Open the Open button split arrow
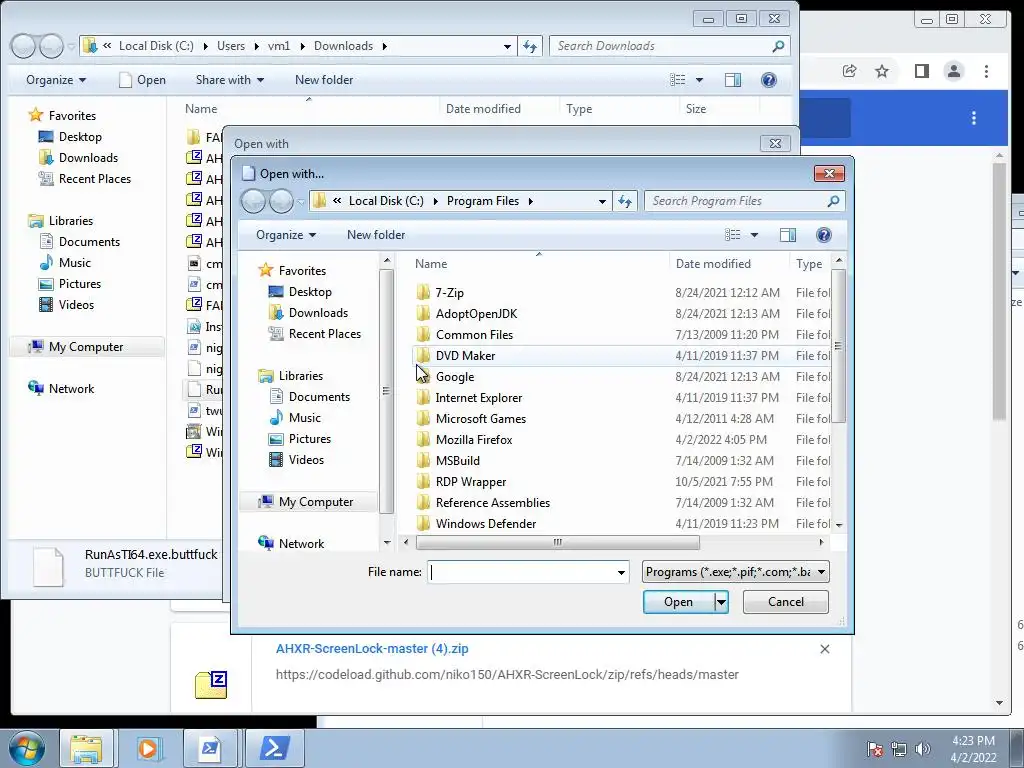Image resolution: width=1024 pixels, height=768 pixels. coord(721,602)
